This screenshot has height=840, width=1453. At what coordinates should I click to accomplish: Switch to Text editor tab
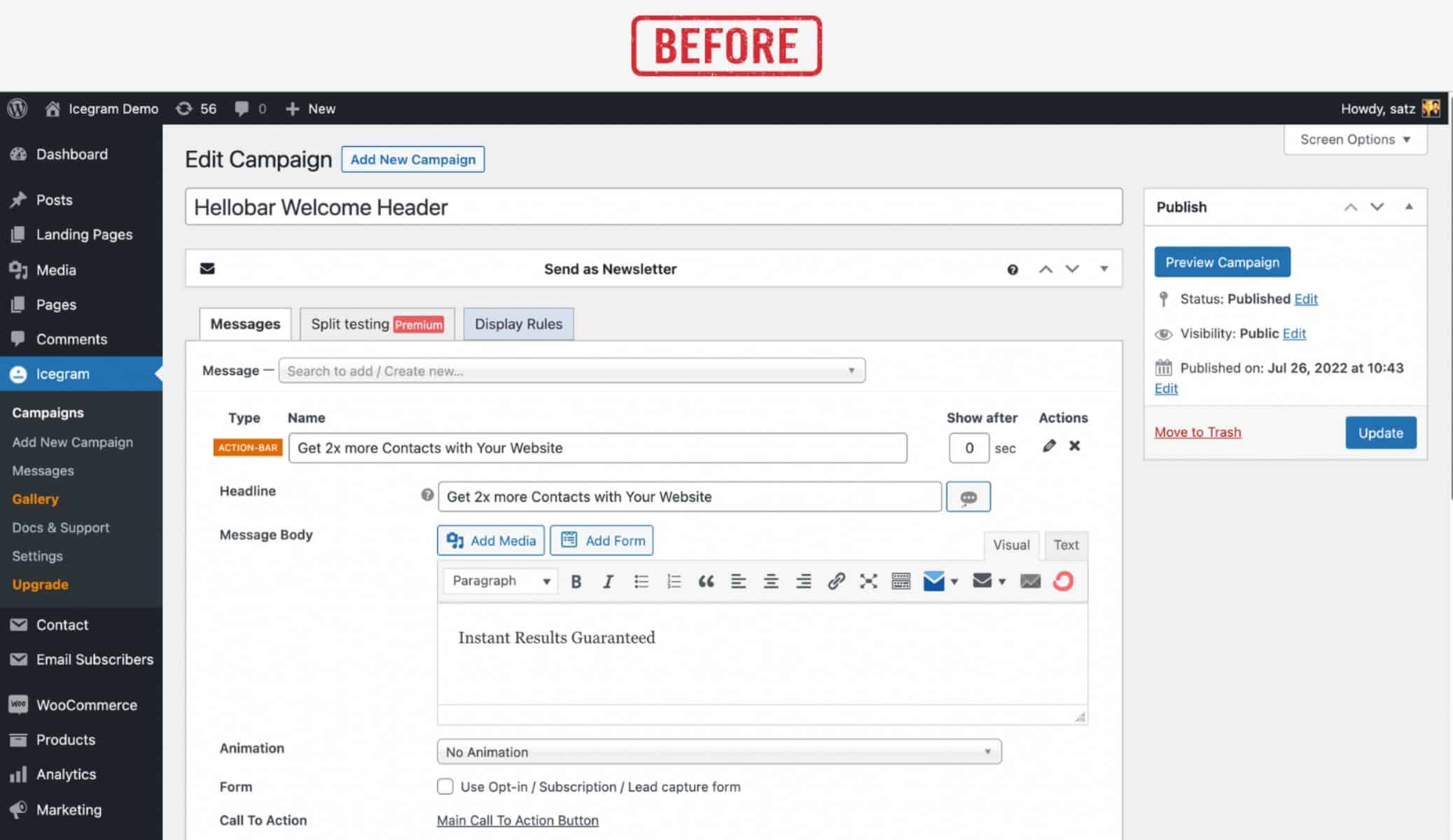tap(1064, 543)
